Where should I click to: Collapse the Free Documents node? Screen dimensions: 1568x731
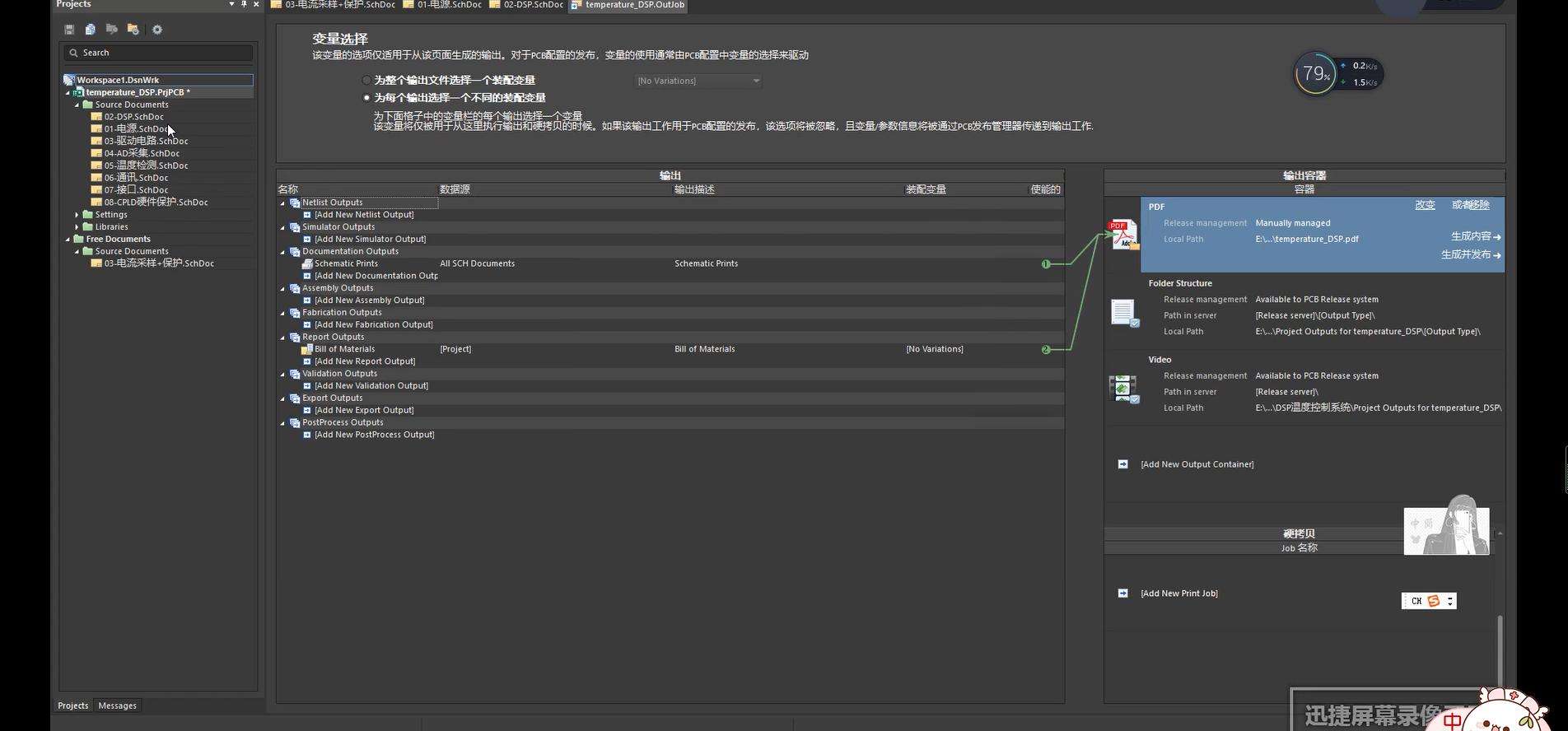[x=68, y=240]
